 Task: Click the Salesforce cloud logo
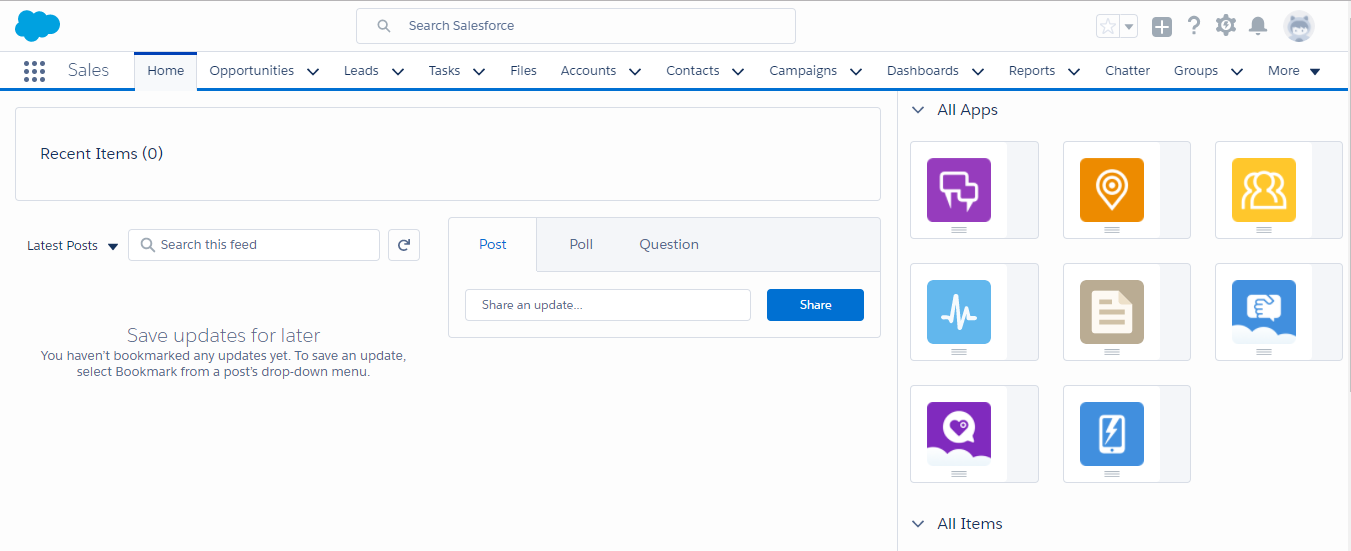pyautogui.click(x=38, y=26)
